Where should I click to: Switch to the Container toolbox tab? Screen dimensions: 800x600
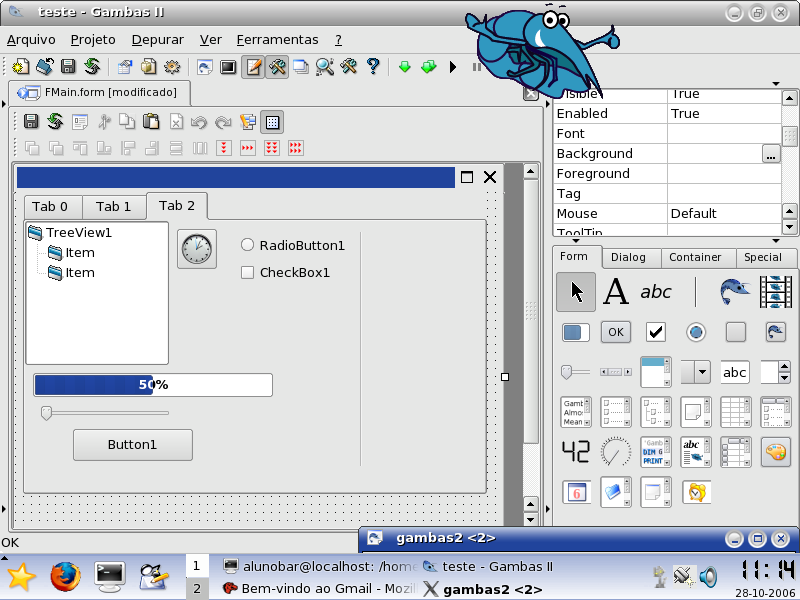(x=695, y=257)
